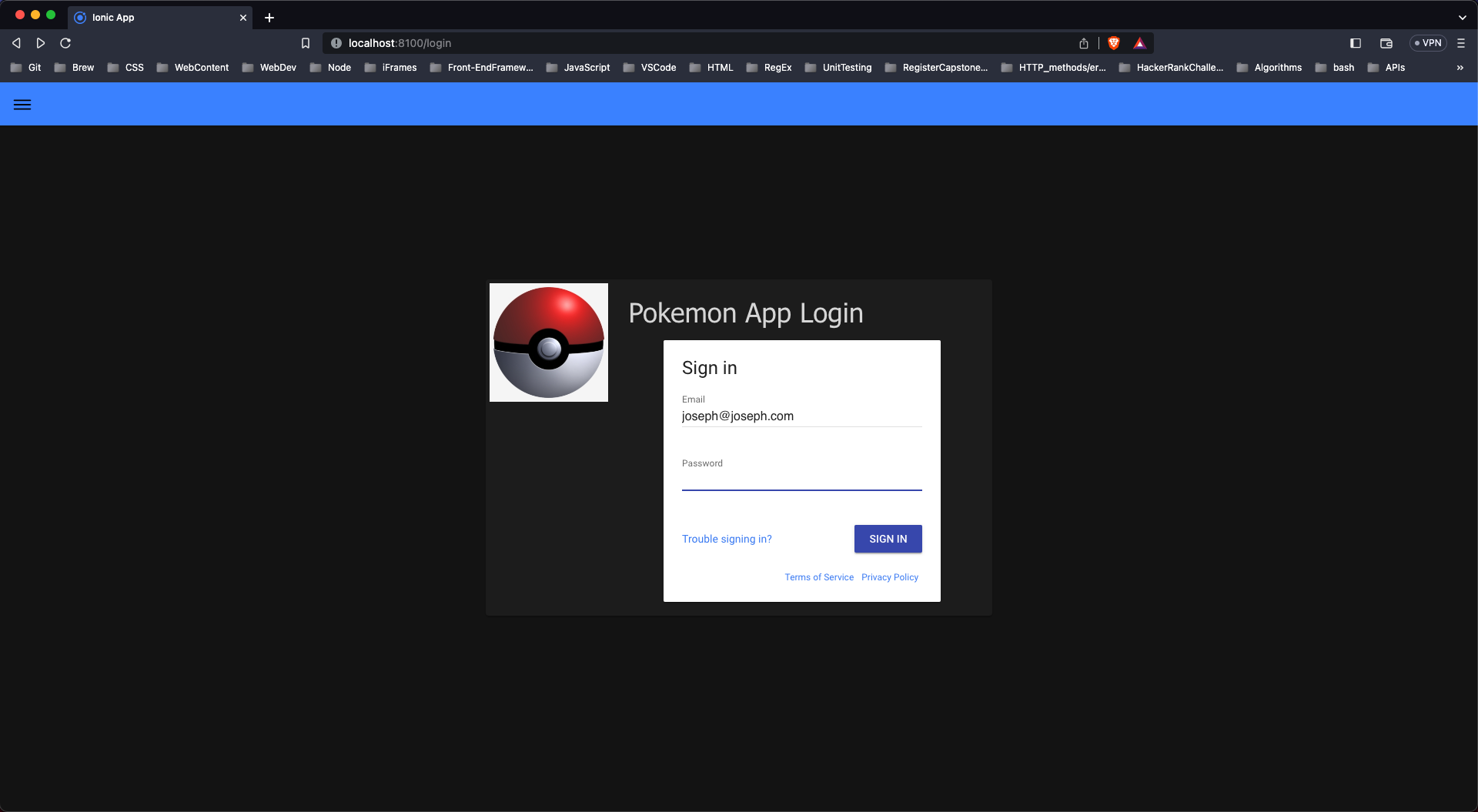Close the Ionic App tab

[243, 18]
